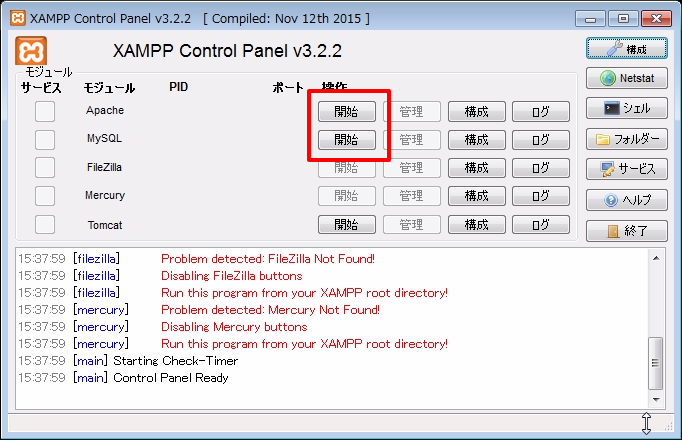Click the log scrollbar up arrow
This screenshot has height=440, width=682.
pos(656,258)
